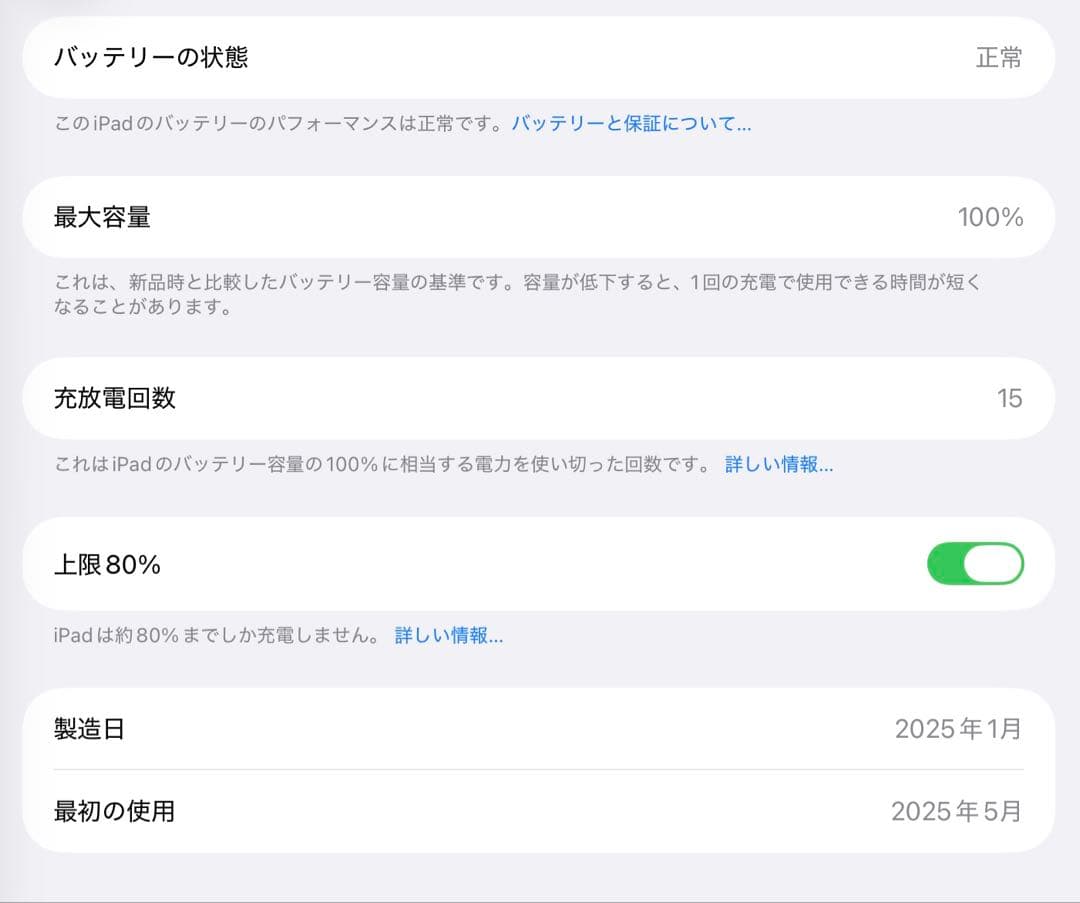Image resolution: width=1080 pixels, height=903 pixels.
Task: Open the バッテリーと保証について link
Action: [631, 121]
